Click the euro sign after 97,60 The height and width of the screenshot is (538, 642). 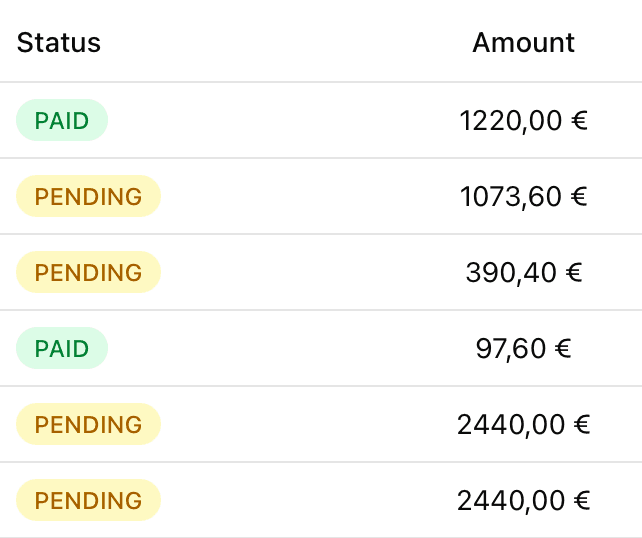[x=562, y=350]
